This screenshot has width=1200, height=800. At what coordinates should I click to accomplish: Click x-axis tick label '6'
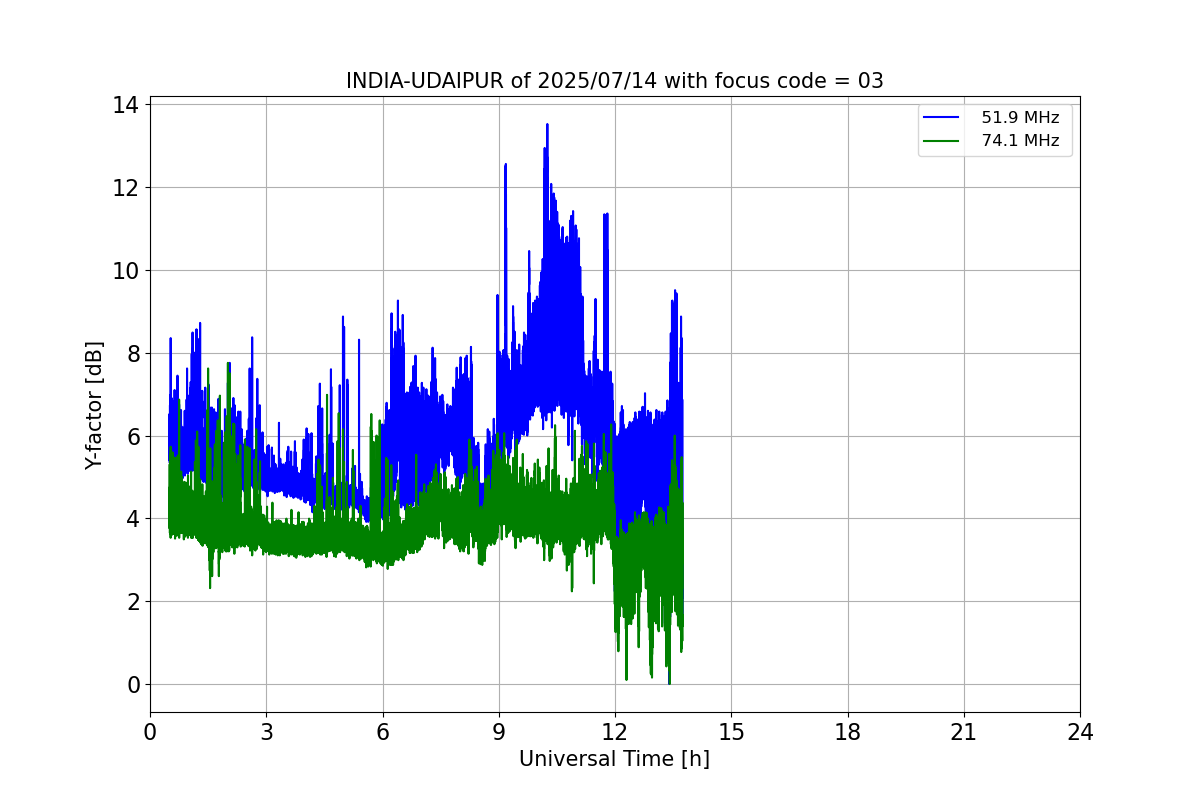pos(383,732)
